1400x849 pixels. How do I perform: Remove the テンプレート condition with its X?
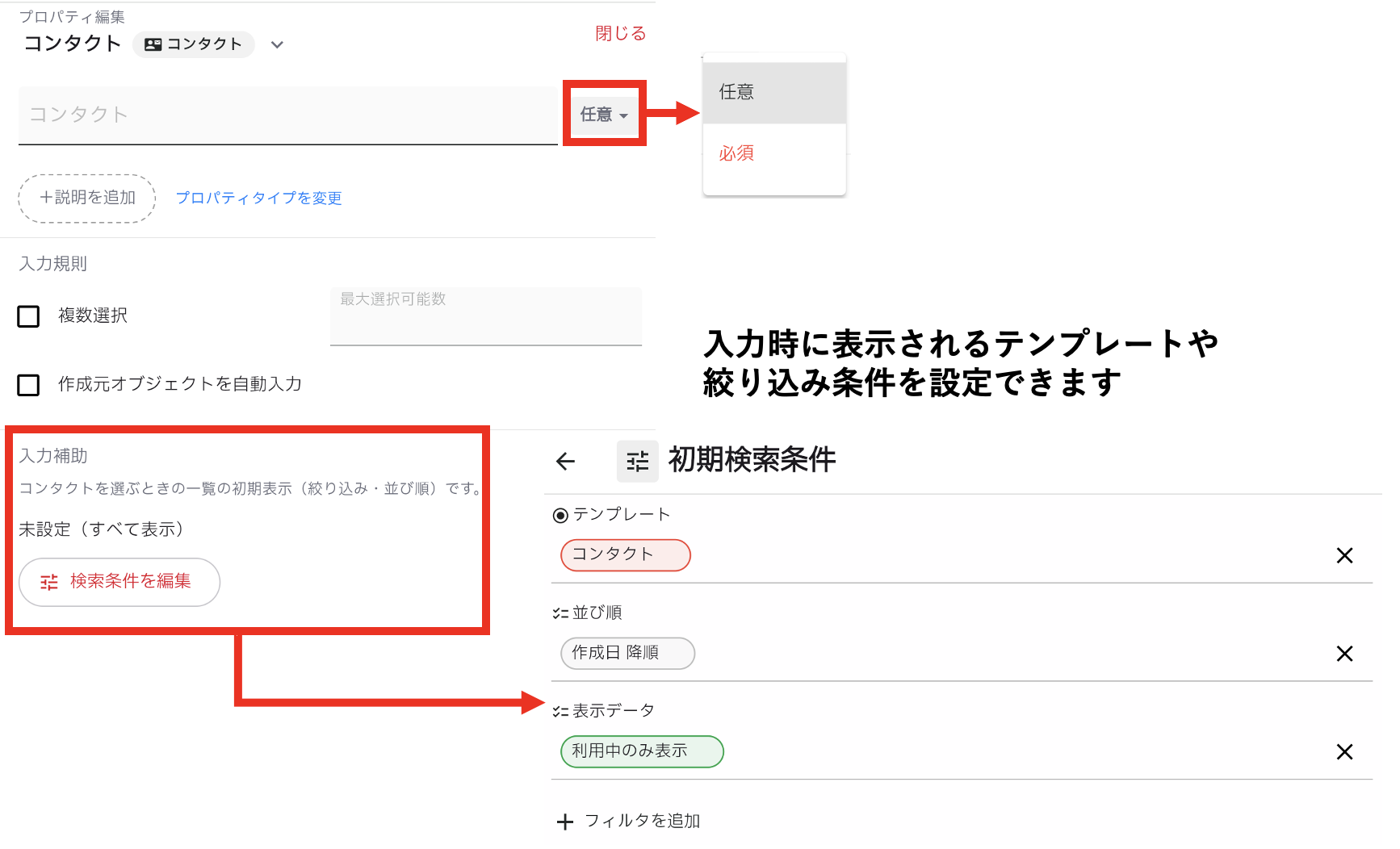pos(1344,555)
